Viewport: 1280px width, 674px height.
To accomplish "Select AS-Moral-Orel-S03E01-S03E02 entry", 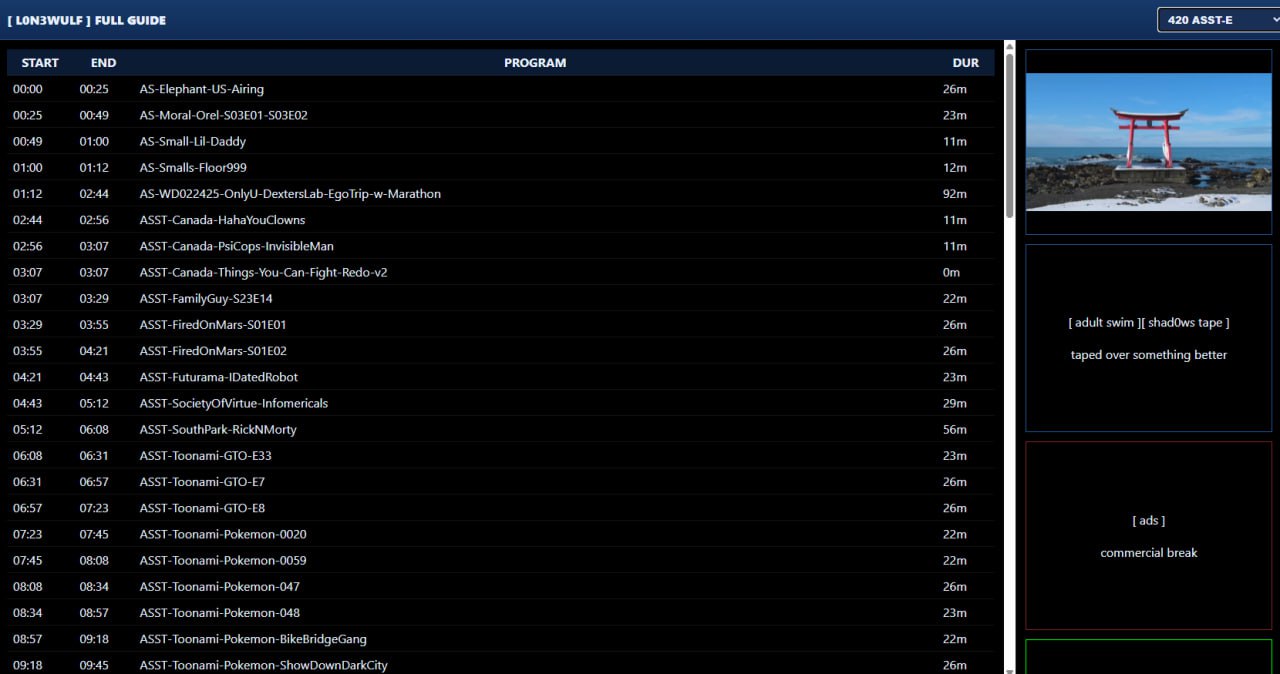I will 223,115.
